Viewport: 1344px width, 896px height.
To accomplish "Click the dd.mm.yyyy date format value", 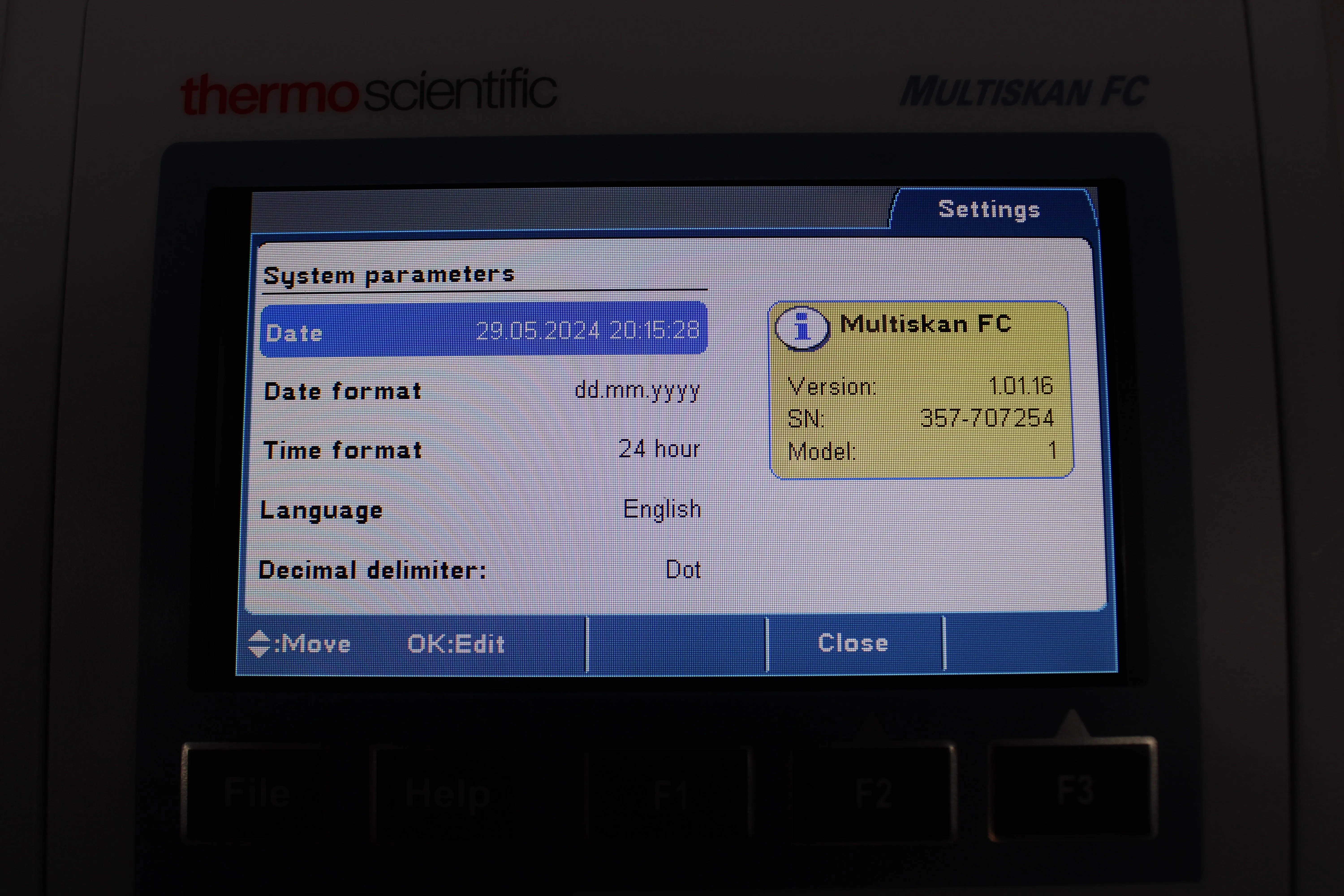I will [637, 391].
